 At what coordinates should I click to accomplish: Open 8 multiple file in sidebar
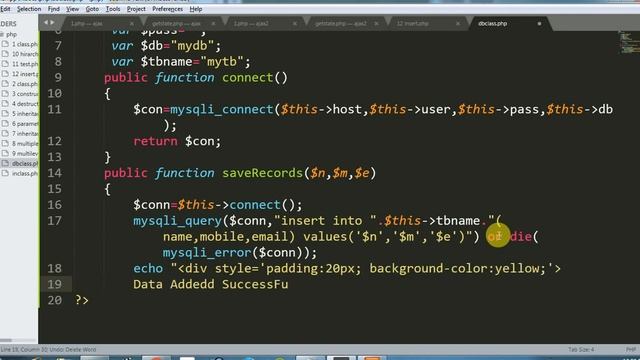click(x=24, y=144)
